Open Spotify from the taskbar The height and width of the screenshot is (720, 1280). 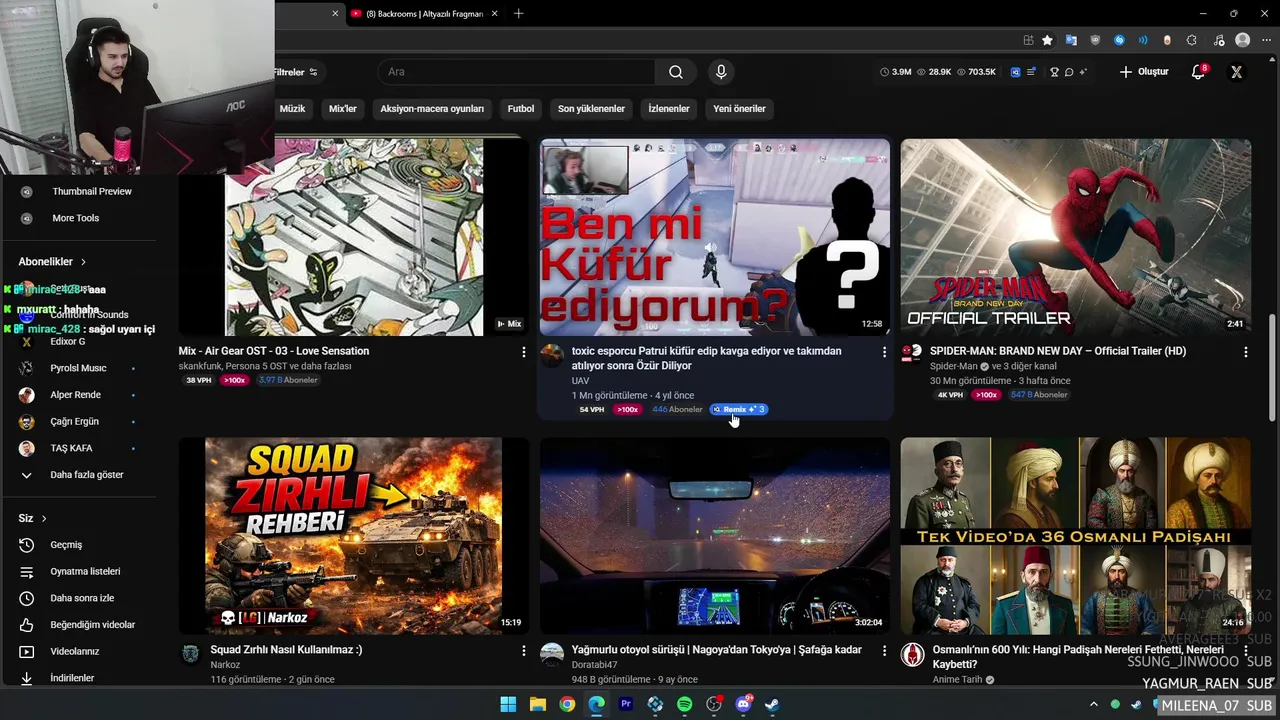(684, 704)
